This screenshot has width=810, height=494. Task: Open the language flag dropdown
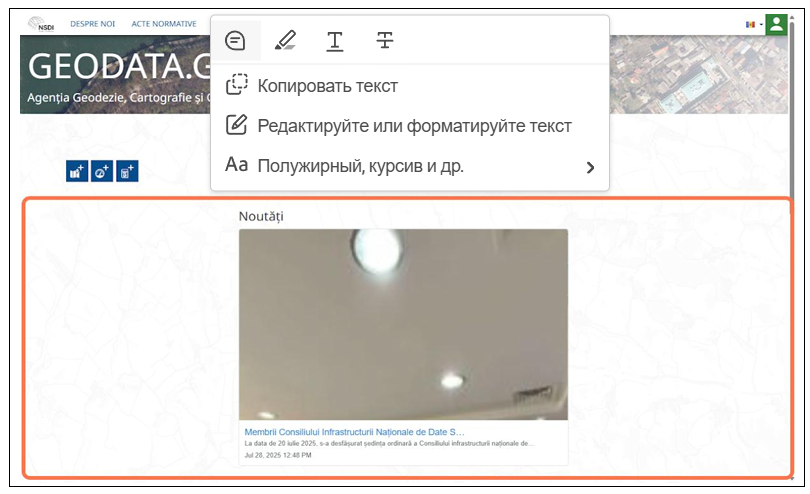[752, 24]
